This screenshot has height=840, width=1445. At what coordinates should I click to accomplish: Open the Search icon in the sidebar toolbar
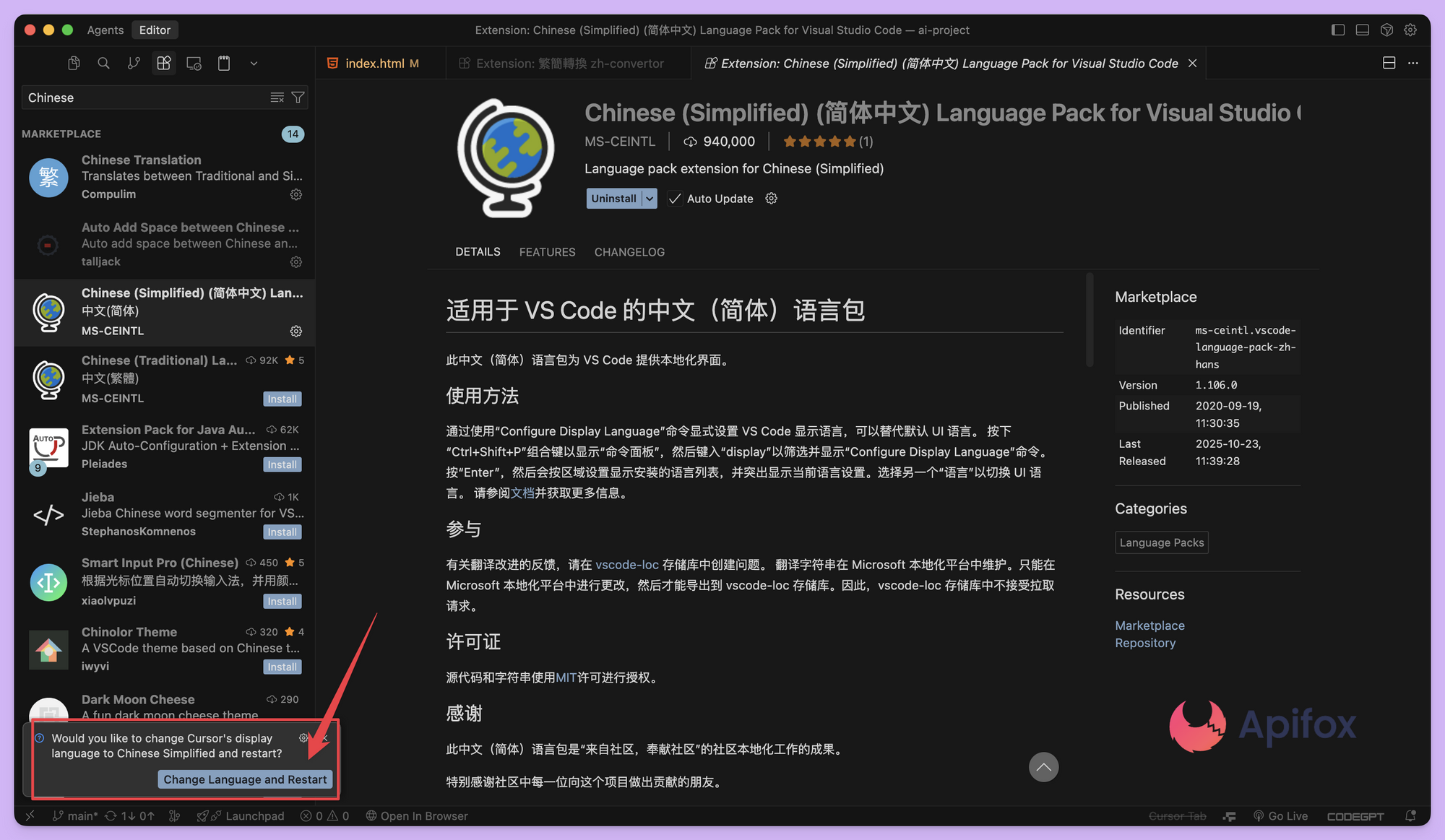coord(103,64)
